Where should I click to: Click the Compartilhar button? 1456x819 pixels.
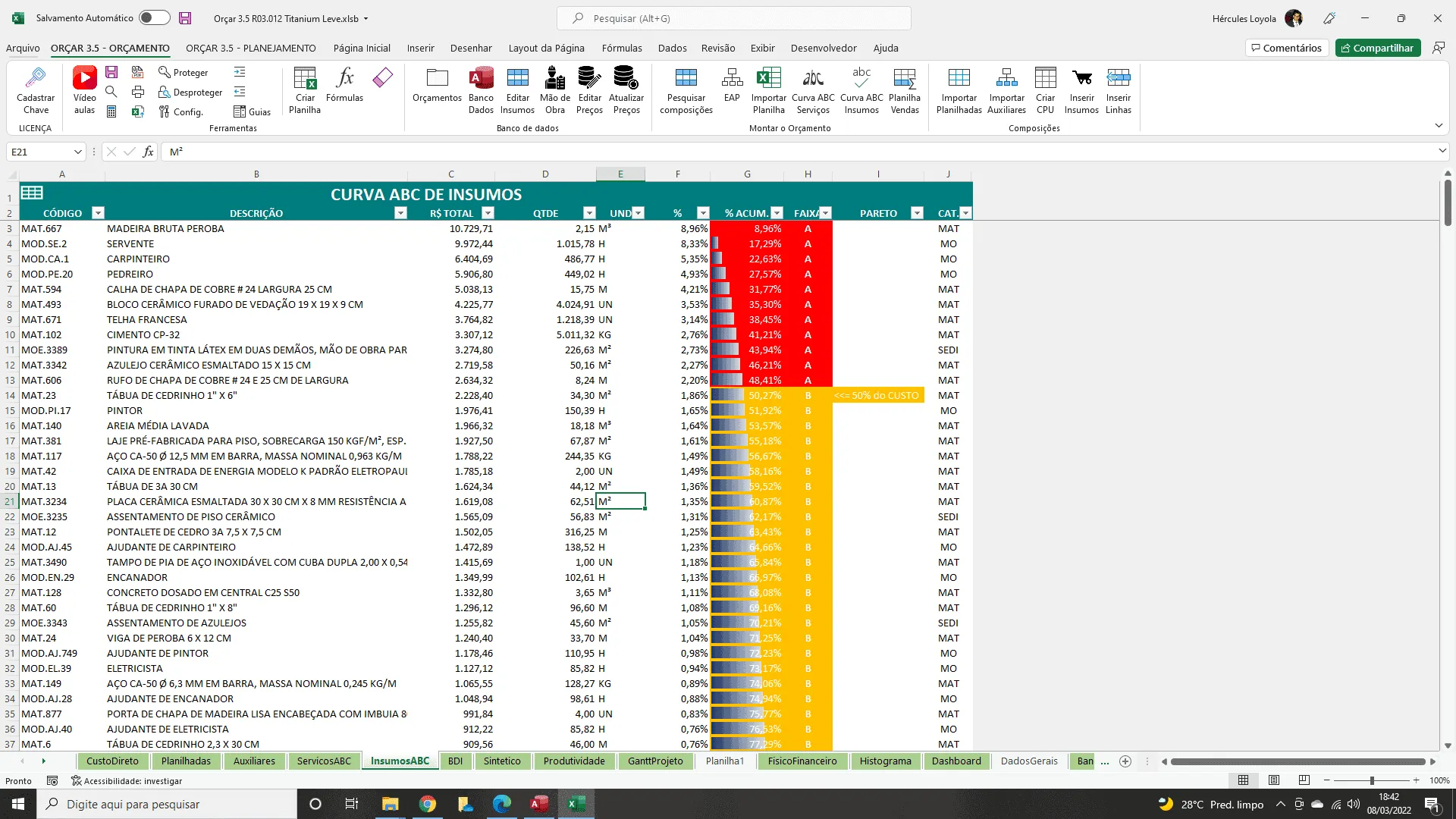click(x=1378, y=48)
